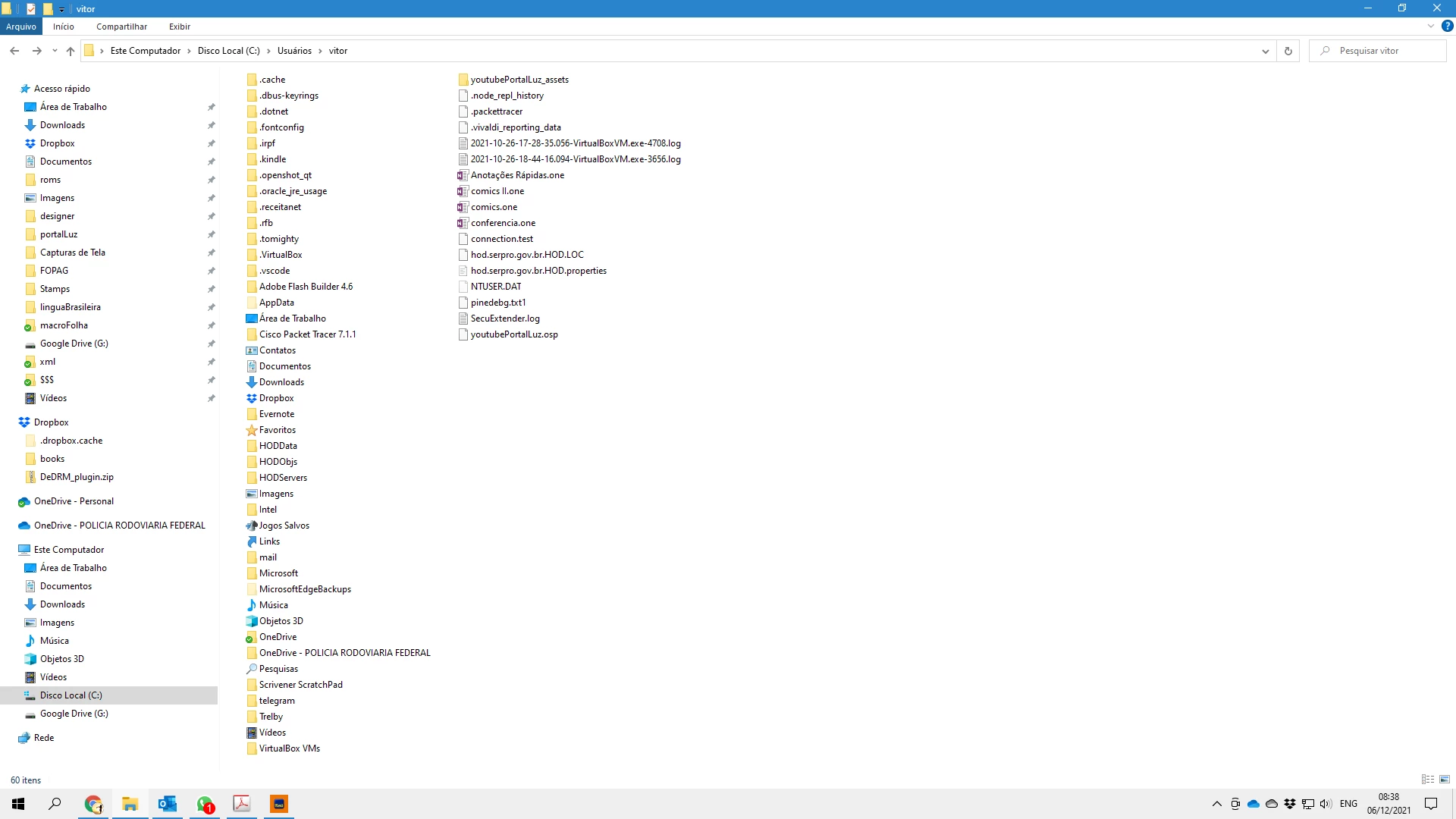
Task: Switch to the Compartilhar tab
Action: tap(121, 27)
